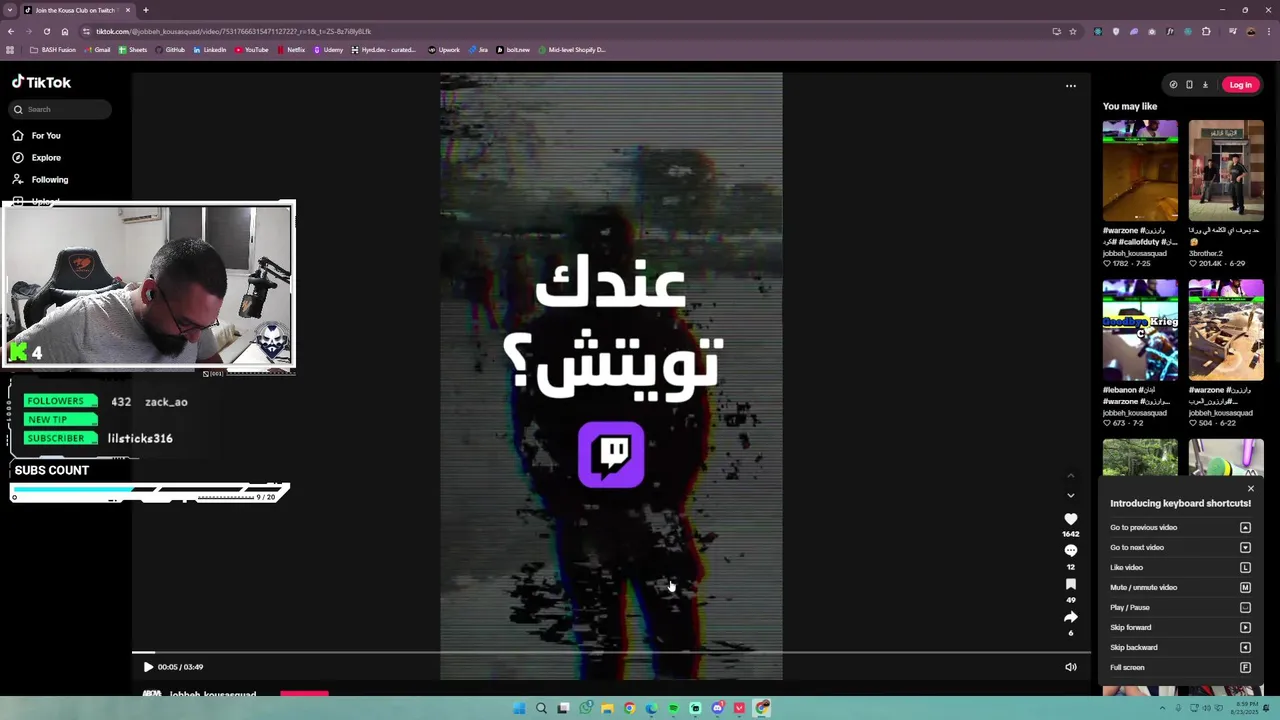Click the Skip backward key icon

1245,647
